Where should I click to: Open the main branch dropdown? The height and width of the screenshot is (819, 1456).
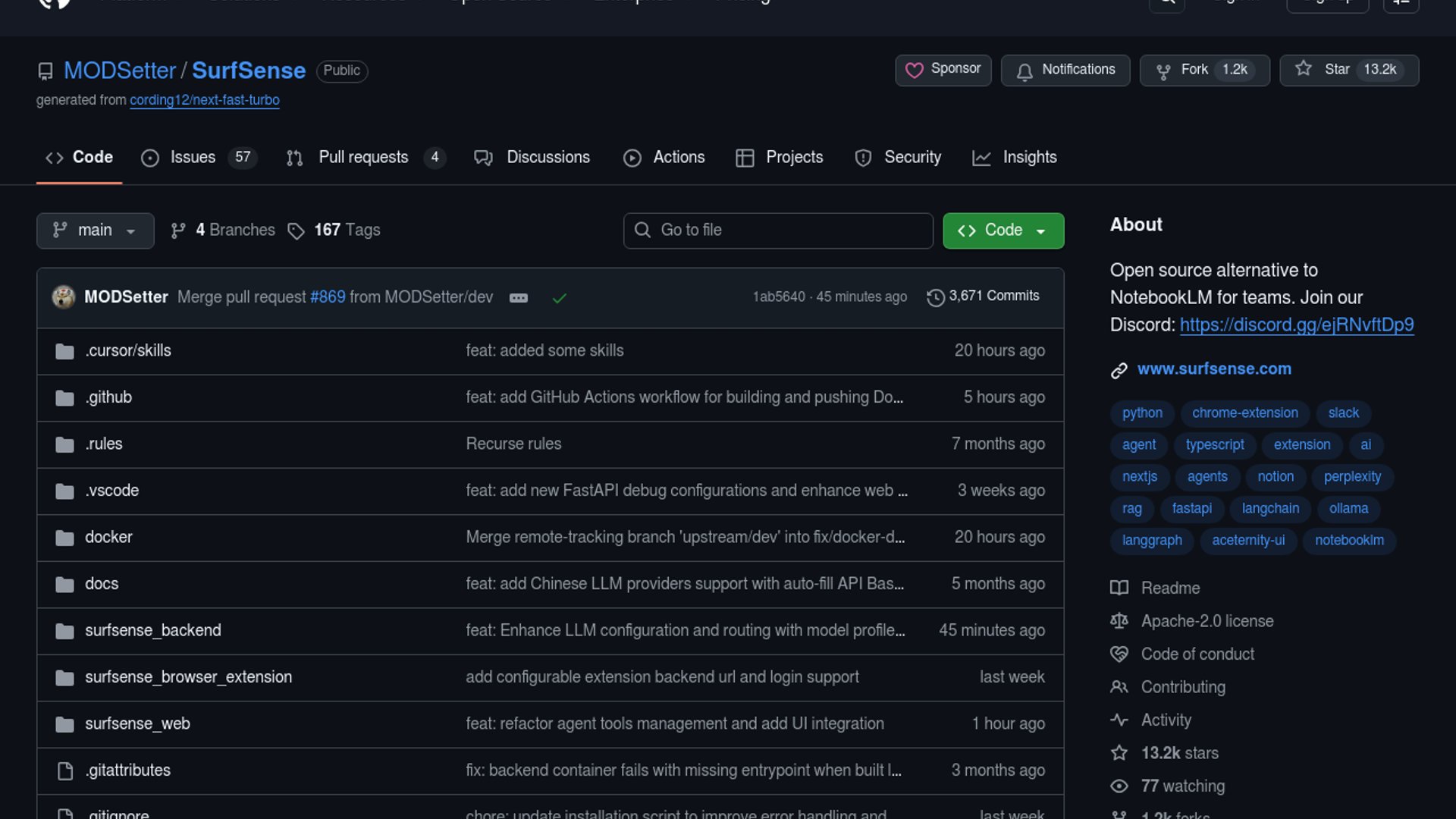pyautogui.click(x=95, y=231)
